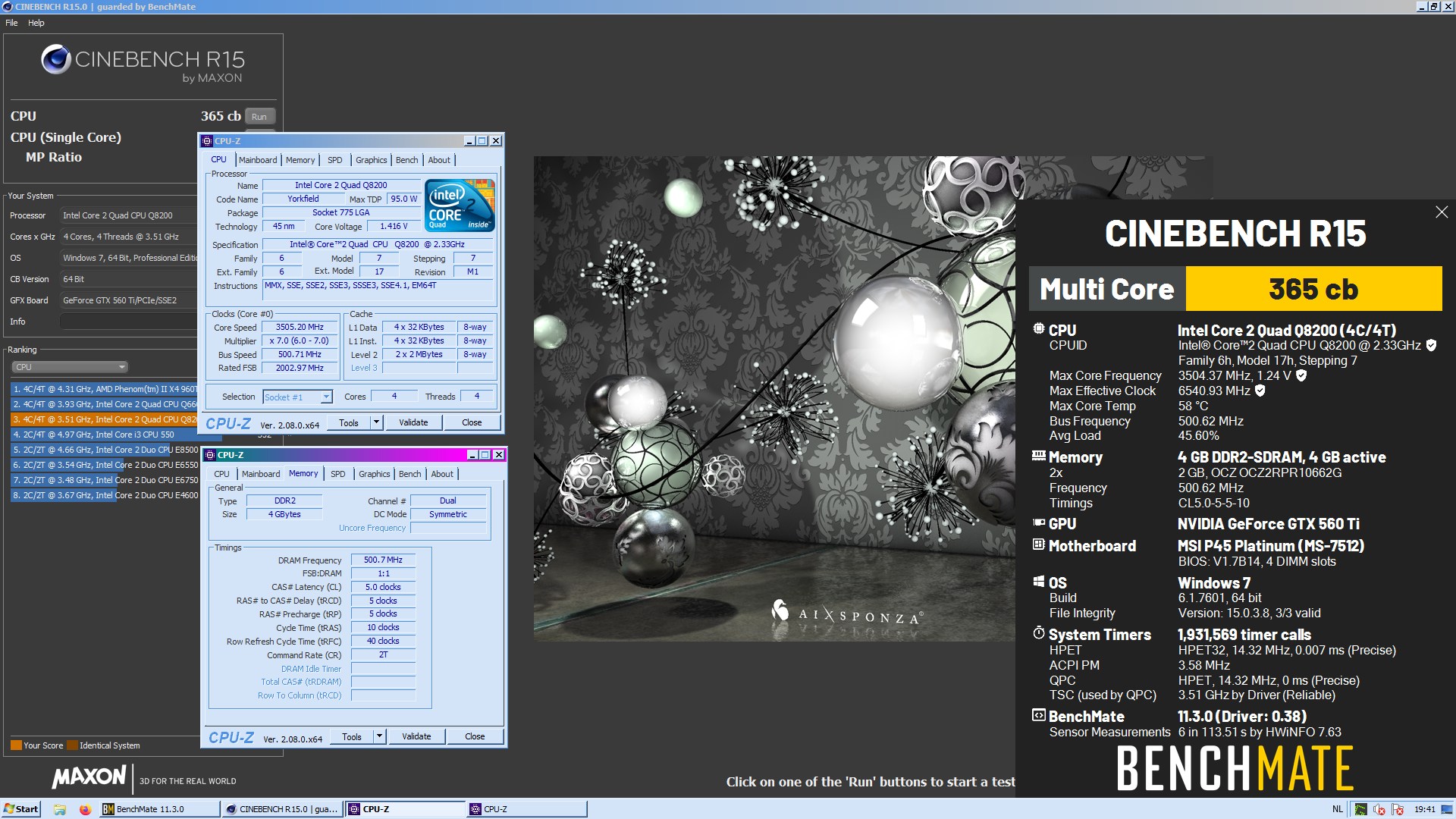
Task: Select ranking entry Core 2 Duo CPU E4600
Action: point(105,495)
